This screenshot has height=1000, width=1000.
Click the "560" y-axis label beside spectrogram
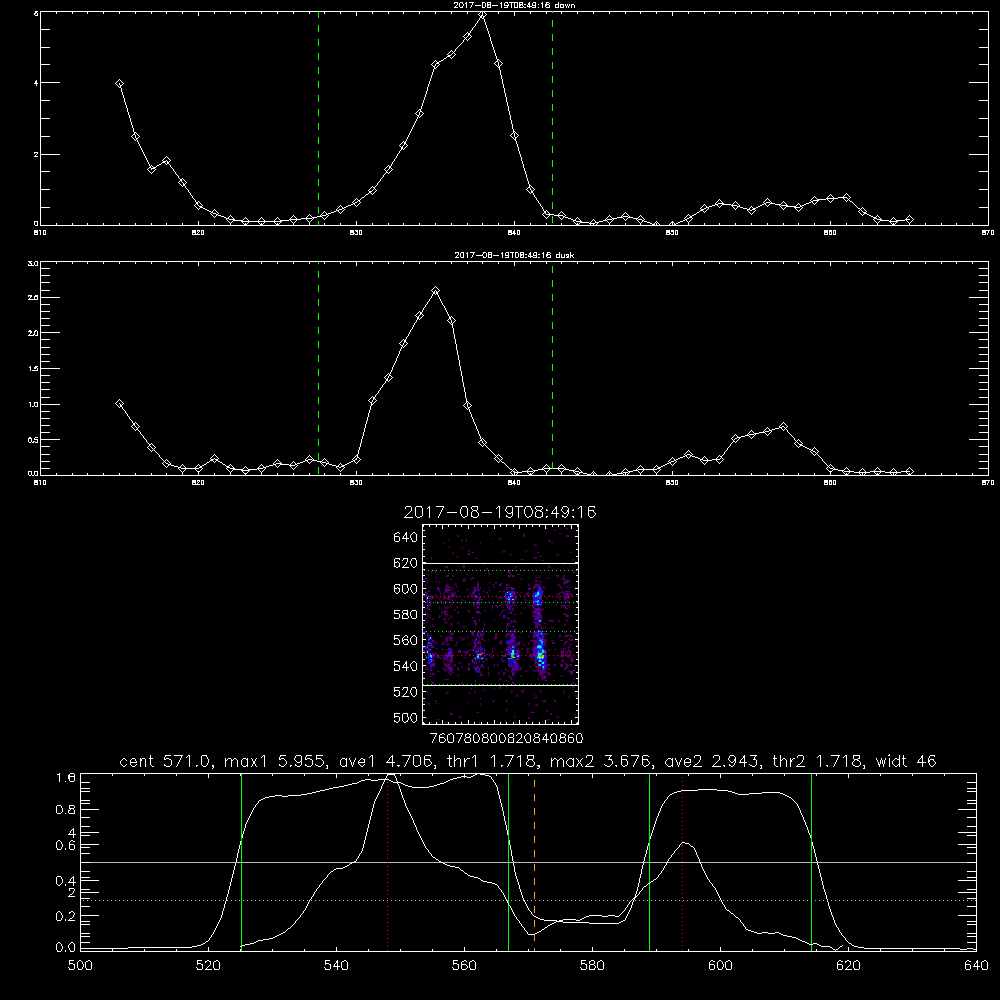tap(405, 640)
